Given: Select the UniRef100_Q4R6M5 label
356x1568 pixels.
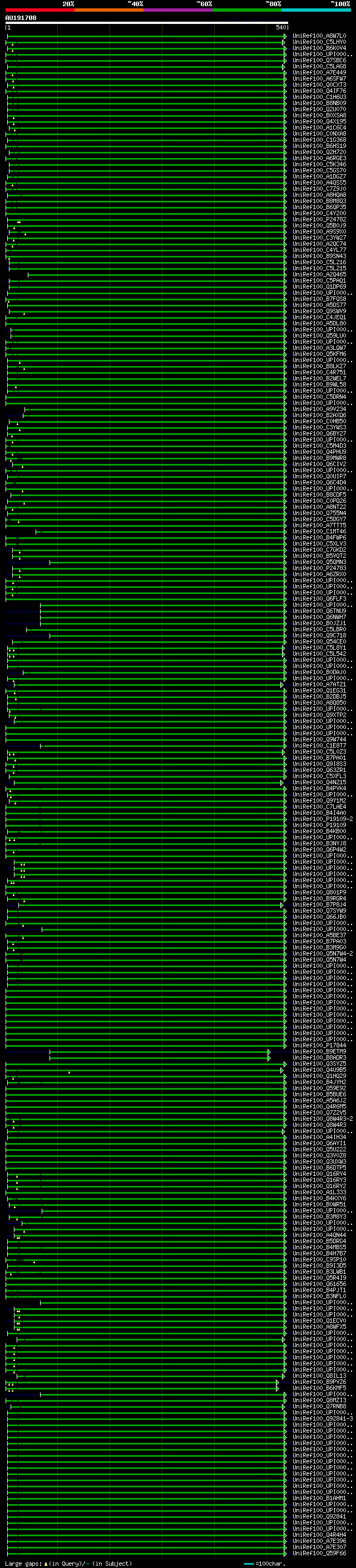Looking at the screenshot, I should pyautogui.click(x=319, y=1106).
